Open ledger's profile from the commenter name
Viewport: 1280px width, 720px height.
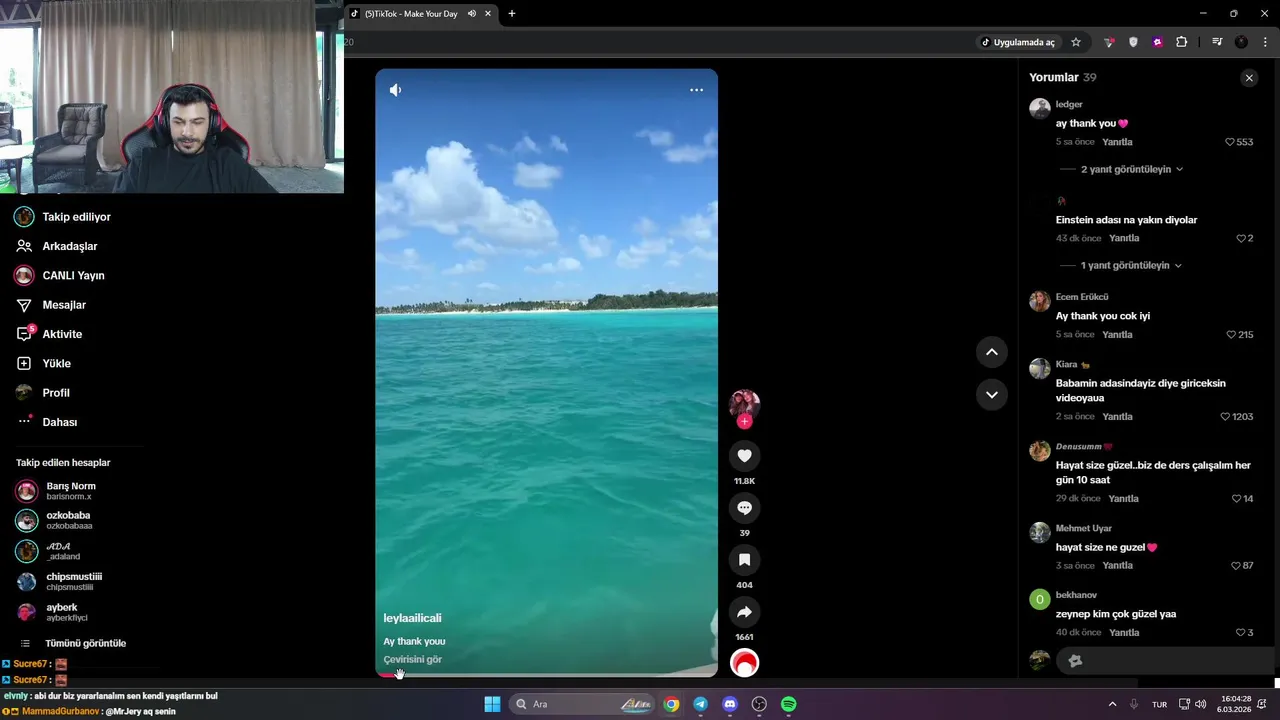click(x=1069, y=104)
